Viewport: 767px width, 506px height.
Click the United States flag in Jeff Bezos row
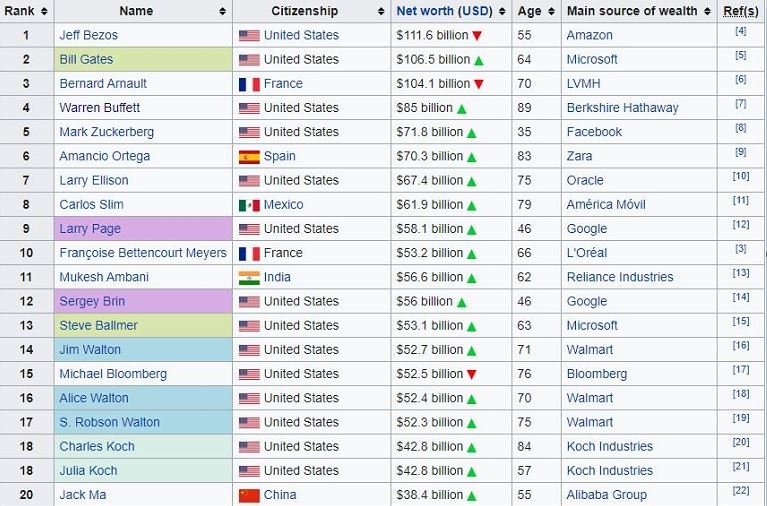249,36
